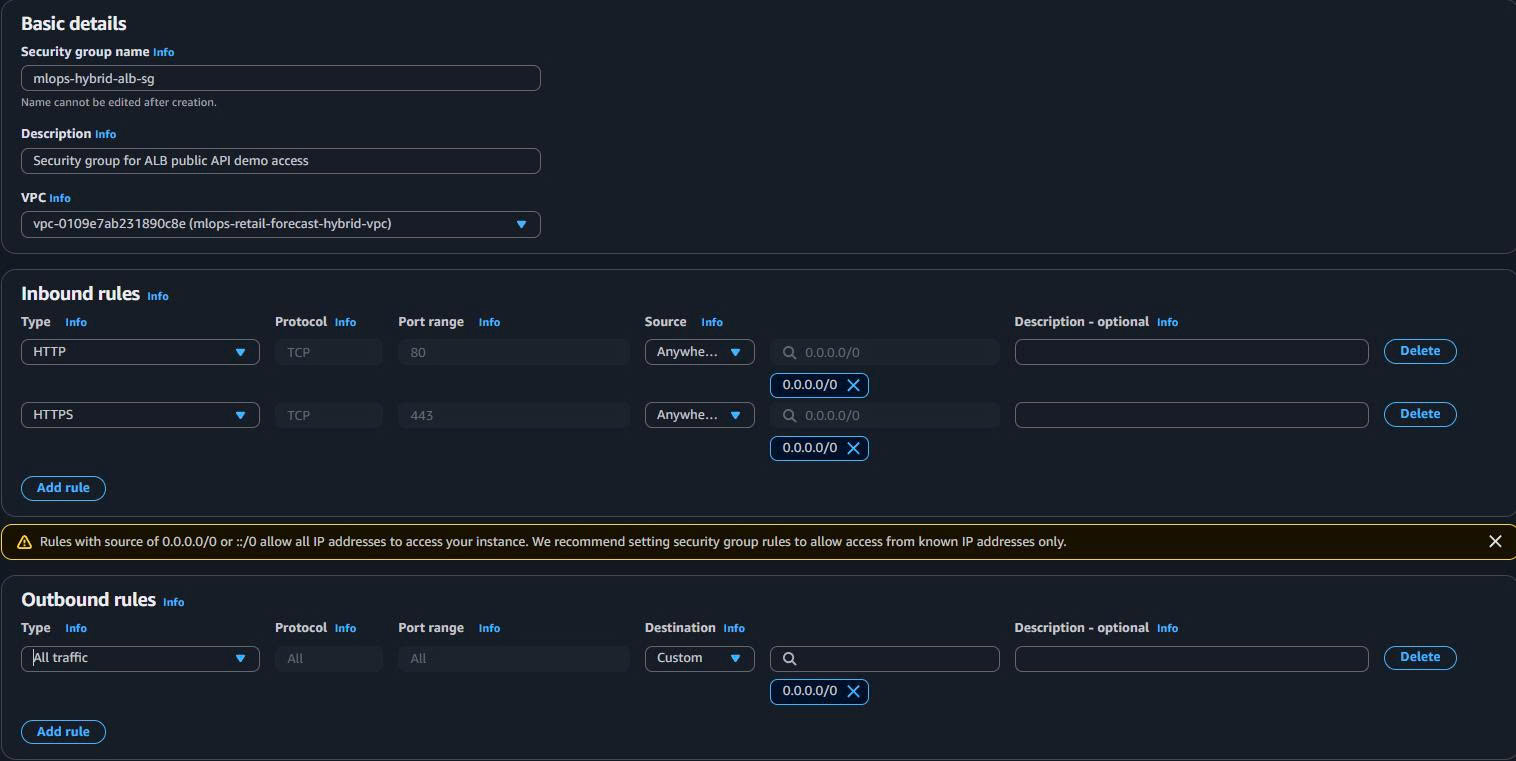Image resolution: width=1516 pixels, height=761 pixels.
Task: Remove 0.0.0.0/0 chip from HTTP rule
Action: click(x=853, y=385)
